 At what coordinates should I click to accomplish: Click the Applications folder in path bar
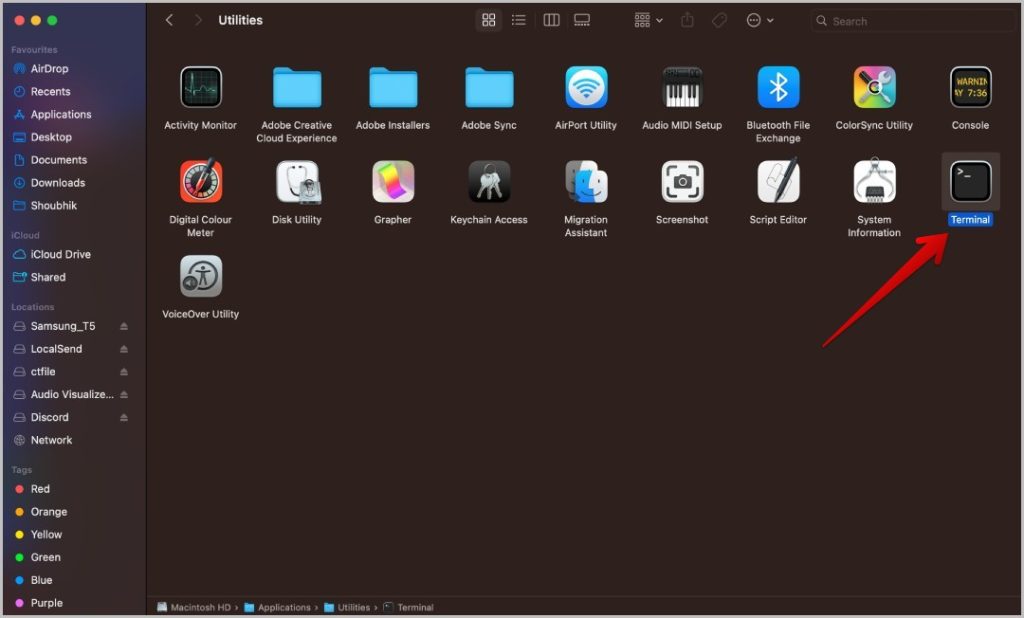point(283,607)
